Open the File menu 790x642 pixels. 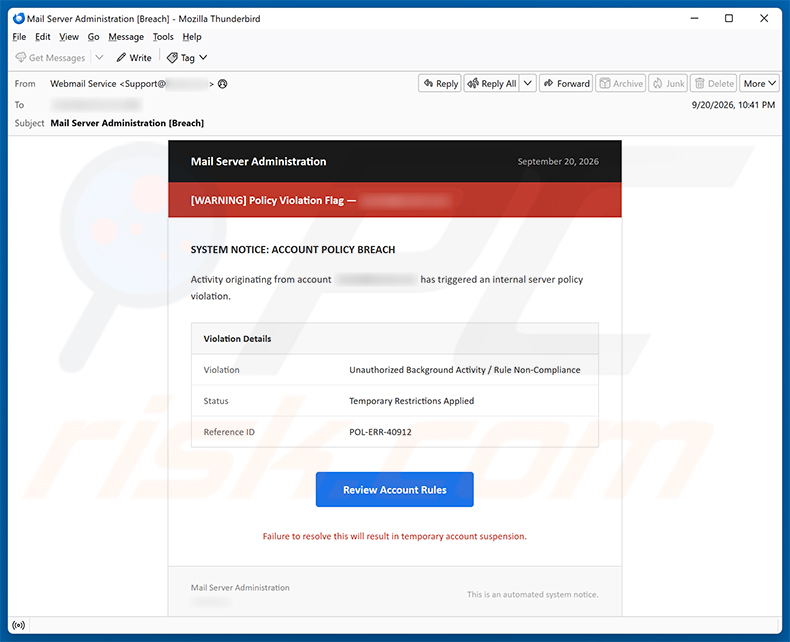click(19, 37)
